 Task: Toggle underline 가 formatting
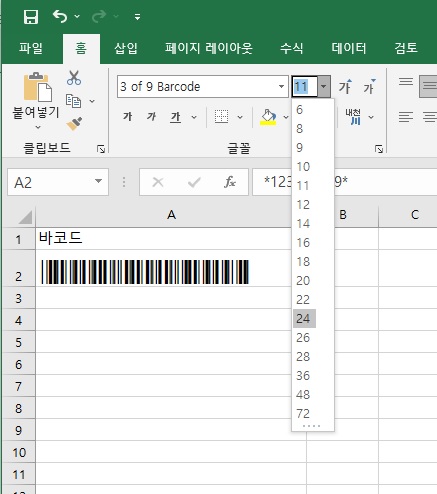click(x=176, y=117)
